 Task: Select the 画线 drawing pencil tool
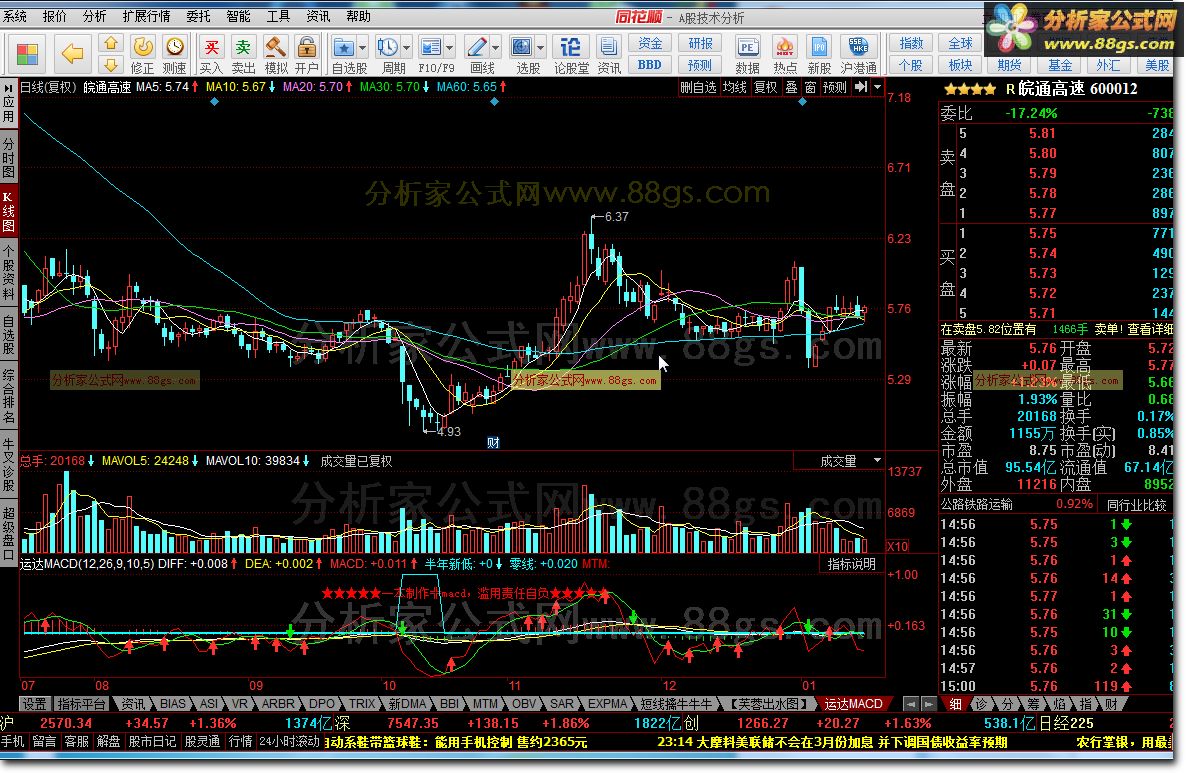coord(477,48)
